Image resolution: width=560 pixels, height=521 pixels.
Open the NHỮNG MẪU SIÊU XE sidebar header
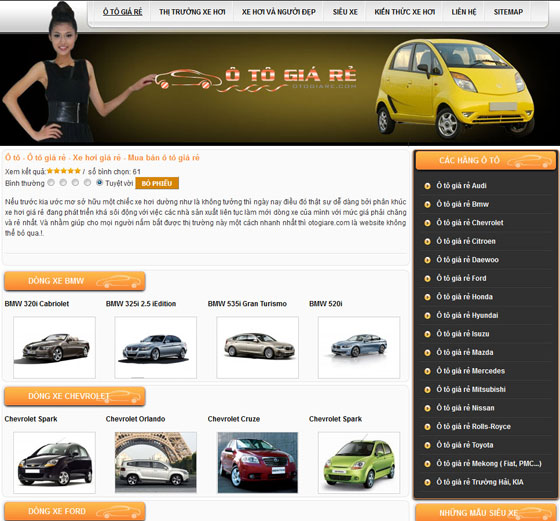point(486,513)
